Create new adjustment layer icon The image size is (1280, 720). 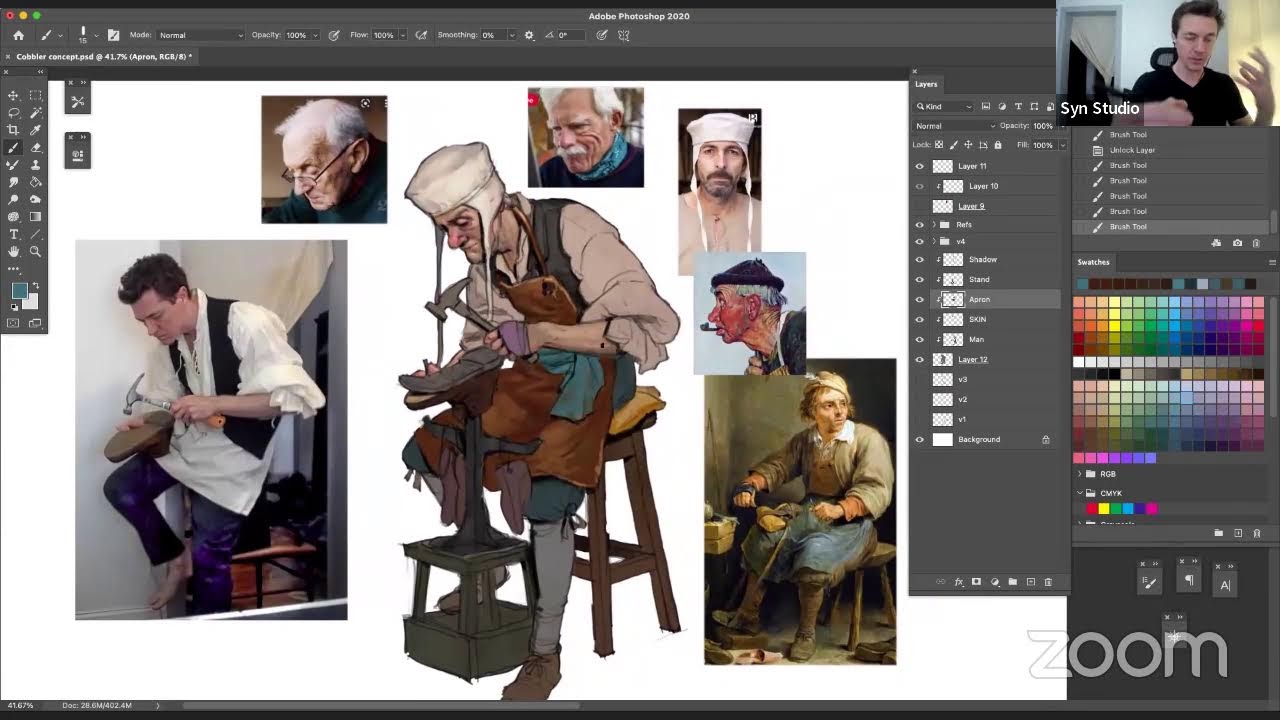(995, 582)
